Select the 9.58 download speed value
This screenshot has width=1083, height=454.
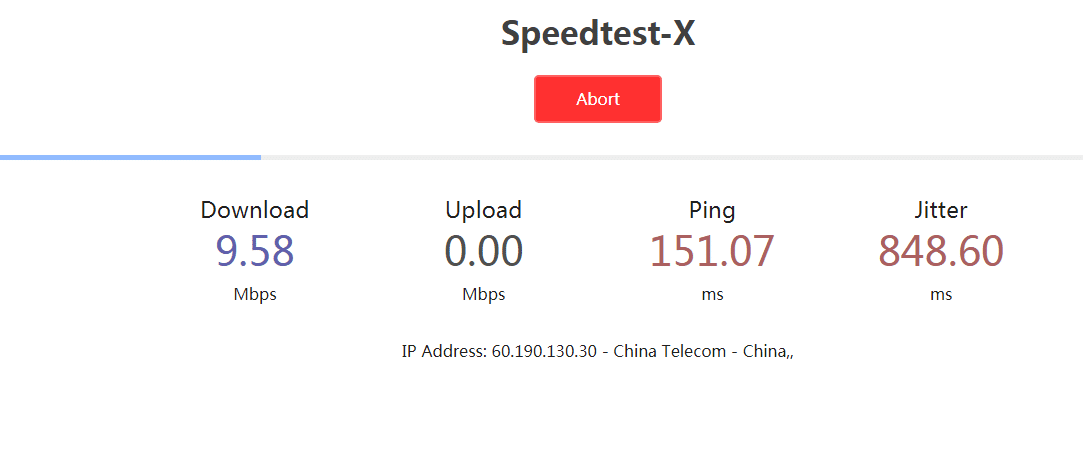[255, 252]
